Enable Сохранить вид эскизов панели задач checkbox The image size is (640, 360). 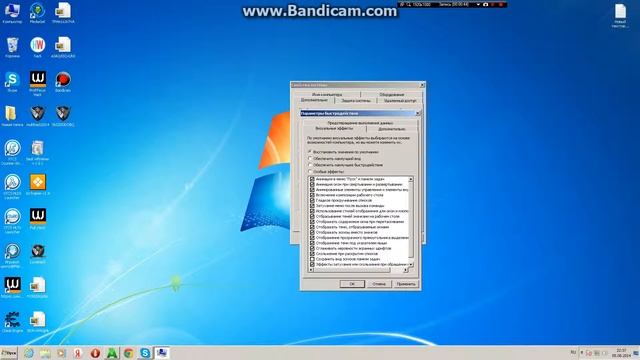pyautogui.click(x=312, y=259)
